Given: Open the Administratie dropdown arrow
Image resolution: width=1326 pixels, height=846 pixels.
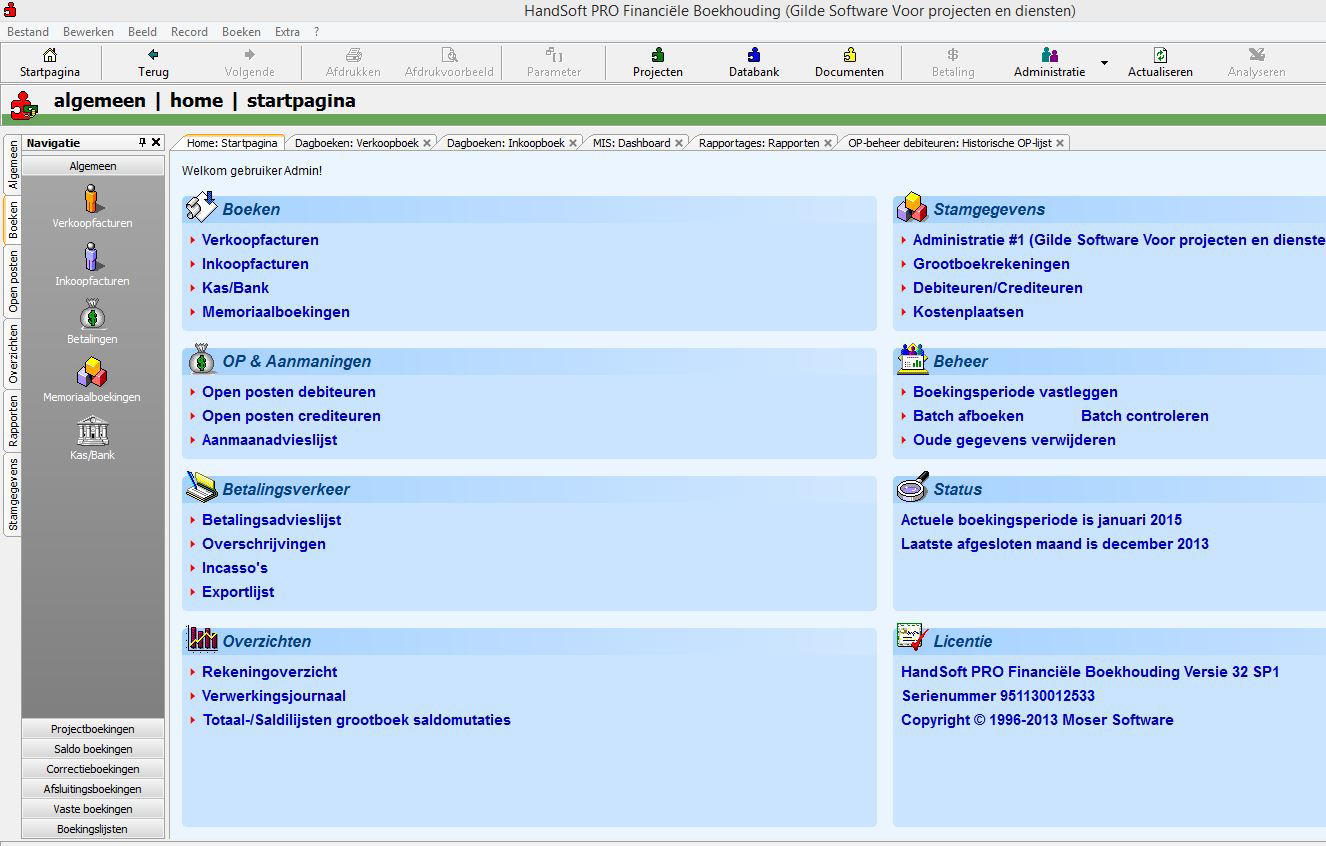Looking at the screenshot, I should (1104, 63).
